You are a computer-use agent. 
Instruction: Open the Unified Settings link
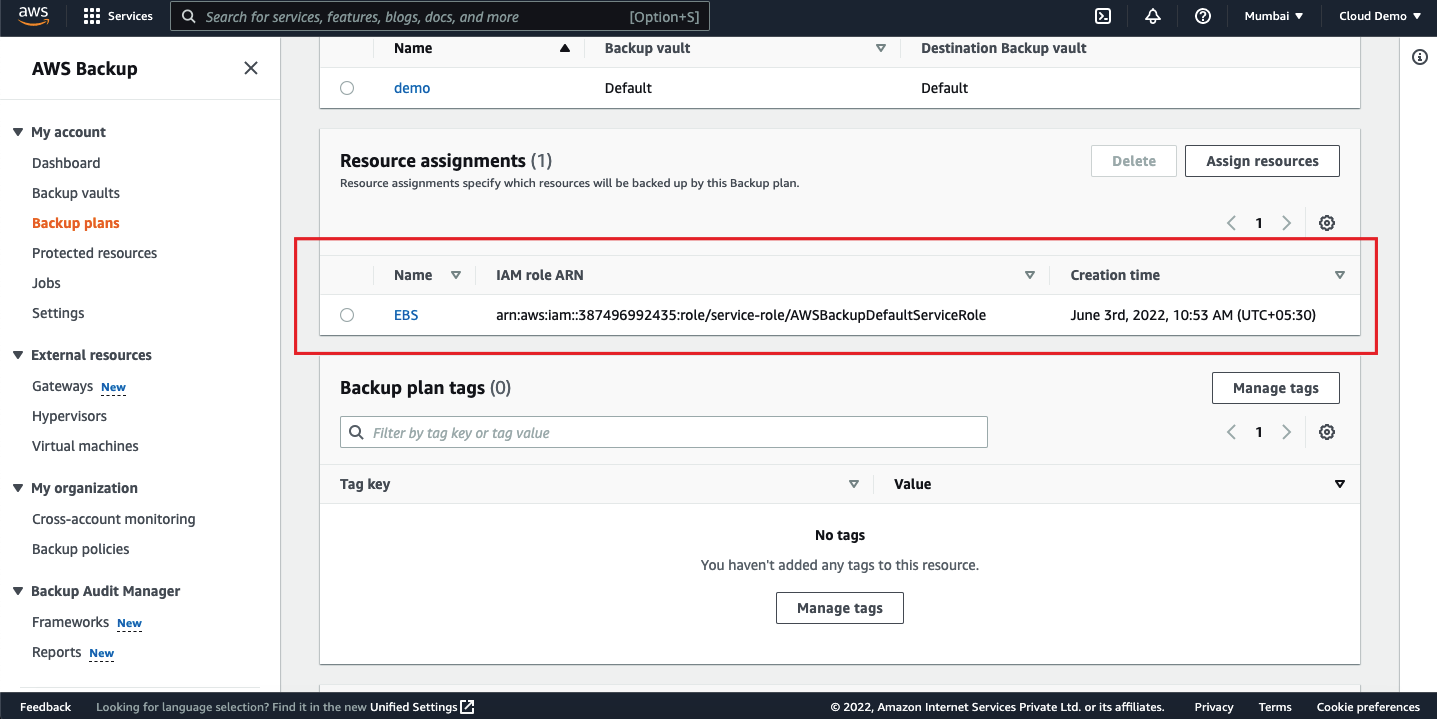pyautogui.click(x=422, y=707)
